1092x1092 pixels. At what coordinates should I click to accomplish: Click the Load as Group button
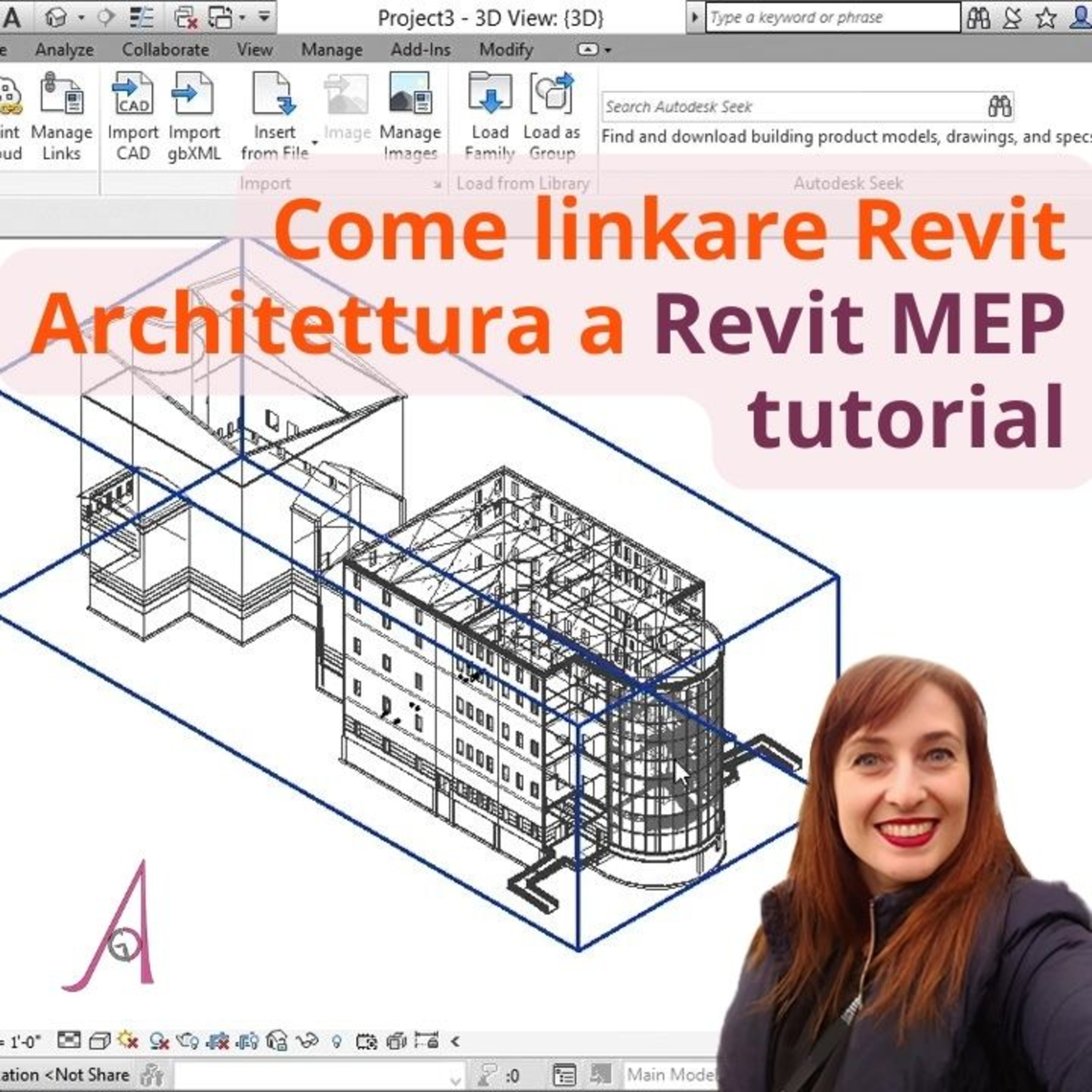tap(552, 117)
